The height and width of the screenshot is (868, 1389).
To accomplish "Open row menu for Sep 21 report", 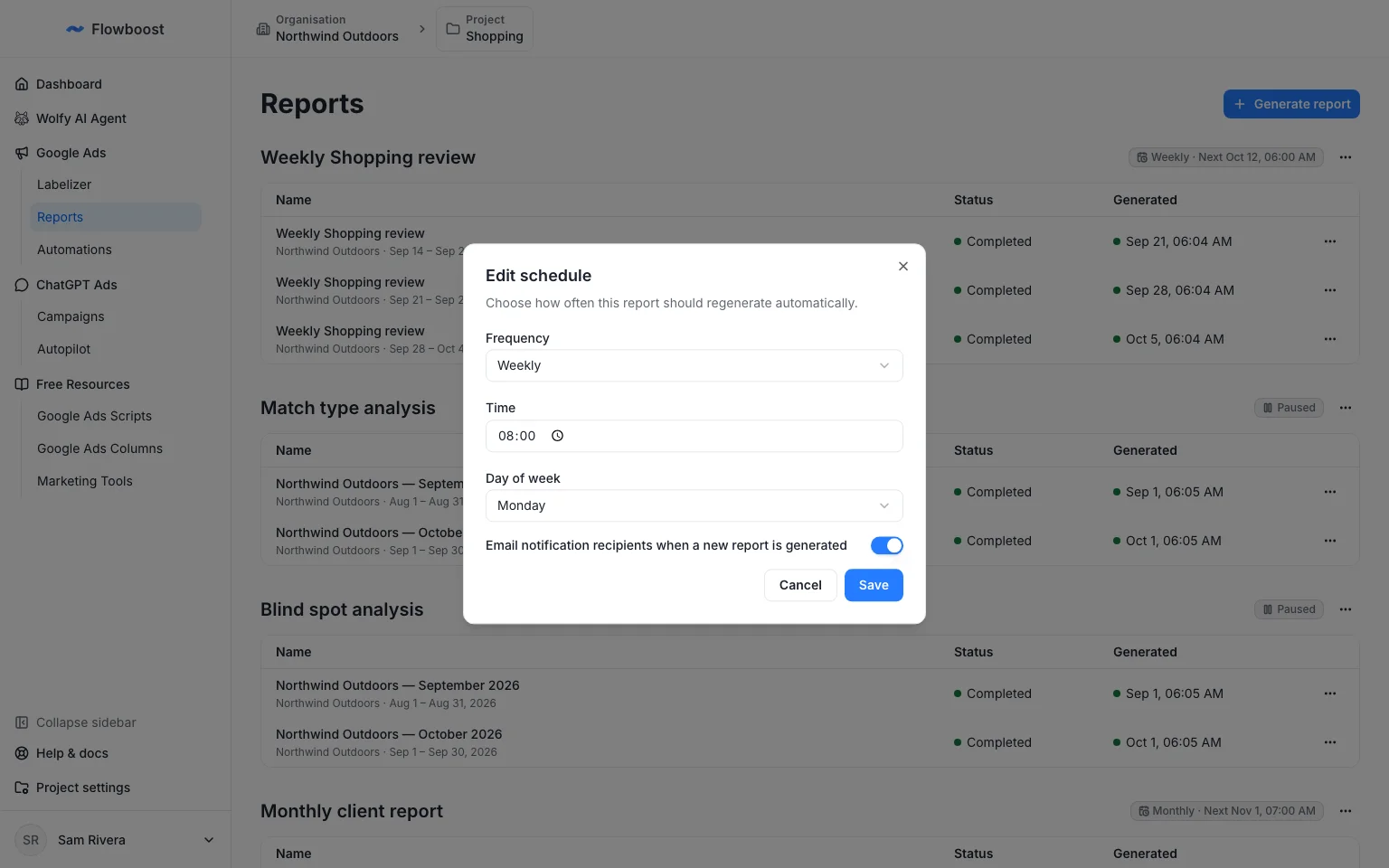I will [x=1329, y=241].
